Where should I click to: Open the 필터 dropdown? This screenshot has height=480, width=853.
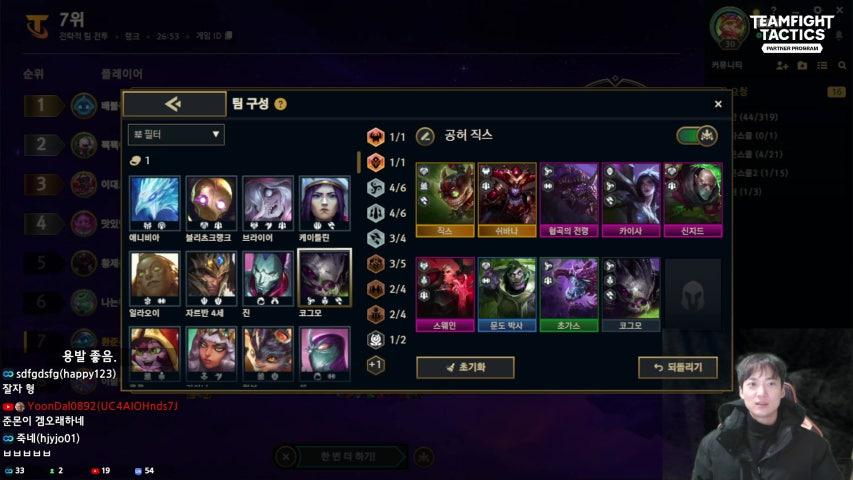pos(176,134)
